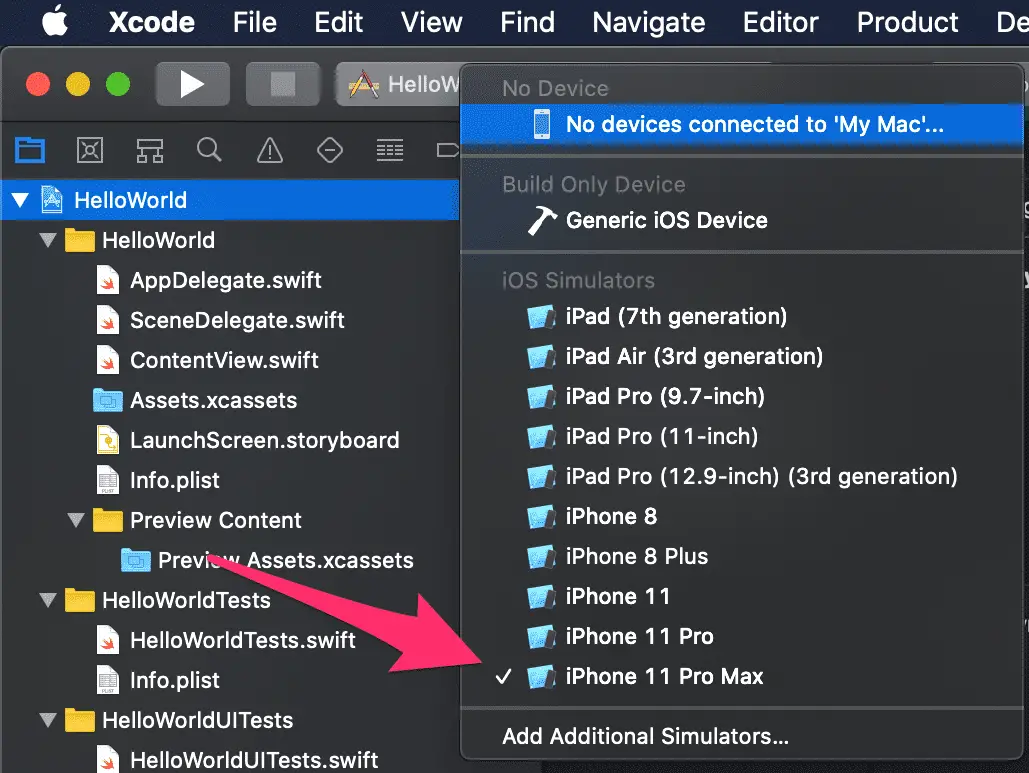Show the Project navigator folder icon
1029x773 pixels.
pos(30,150)
